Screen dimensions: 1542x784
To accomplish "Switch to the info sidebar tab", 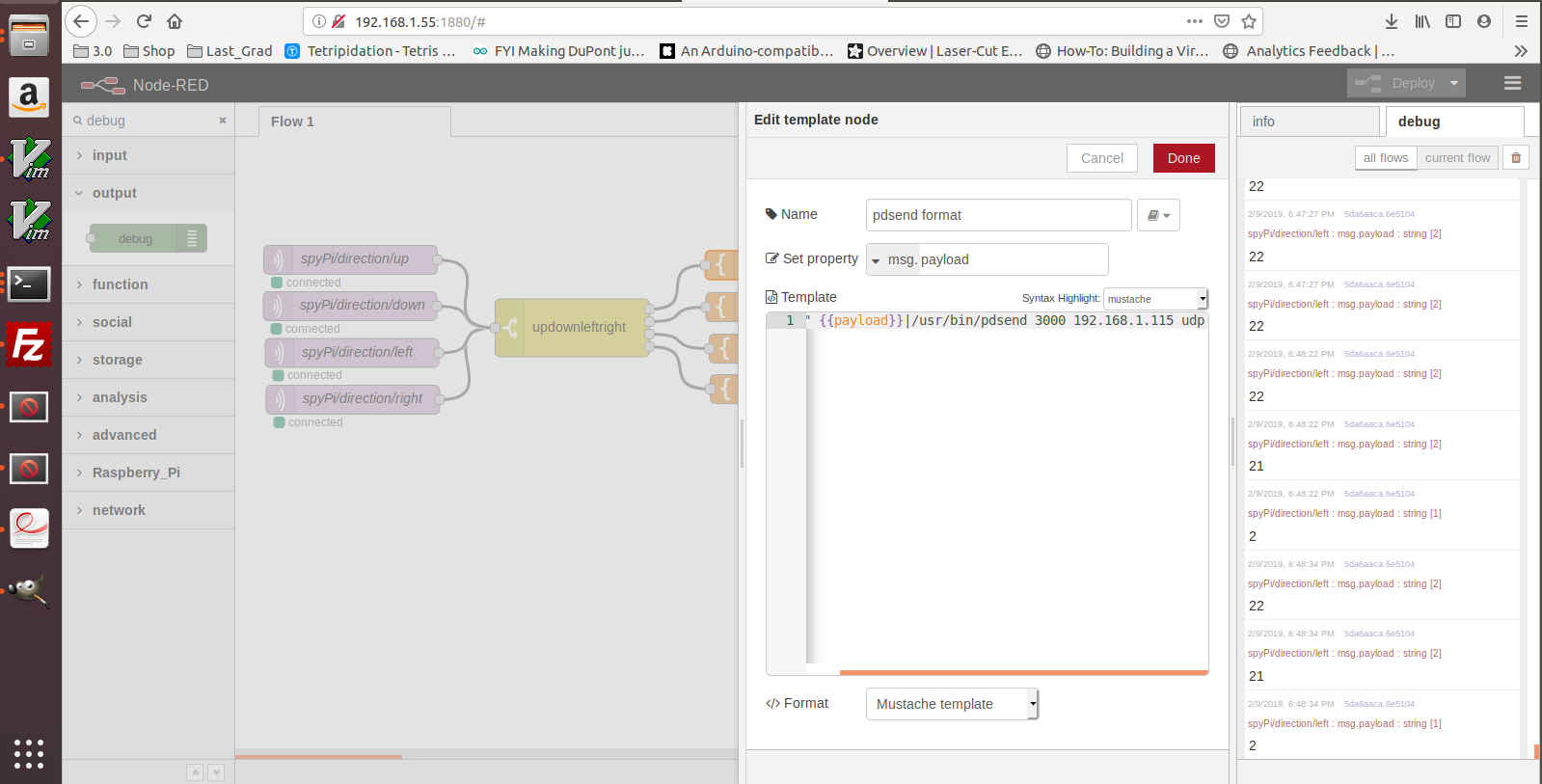I will 1310,122.
